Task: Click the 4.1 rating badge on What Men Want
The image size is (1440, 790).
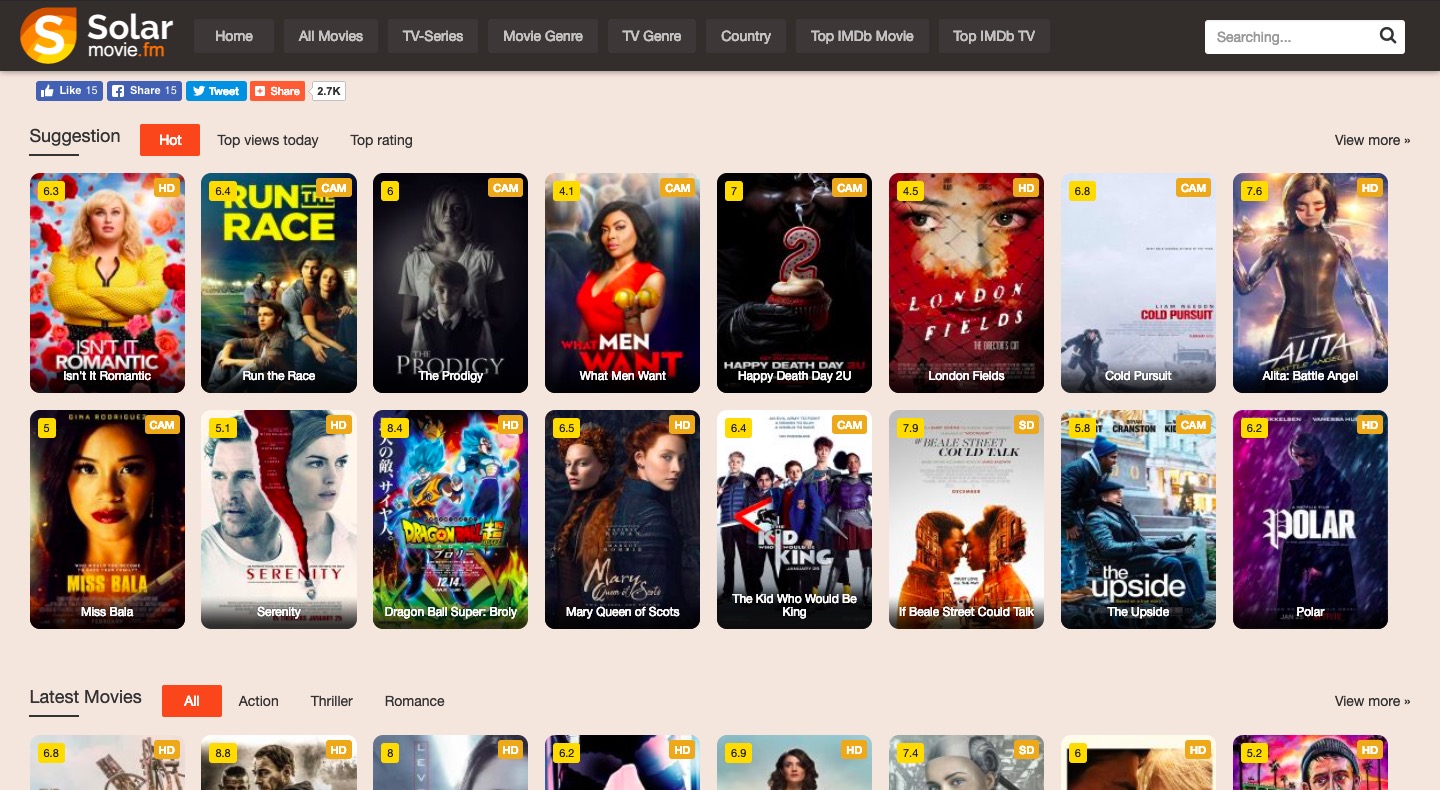Action: (566, 191)
